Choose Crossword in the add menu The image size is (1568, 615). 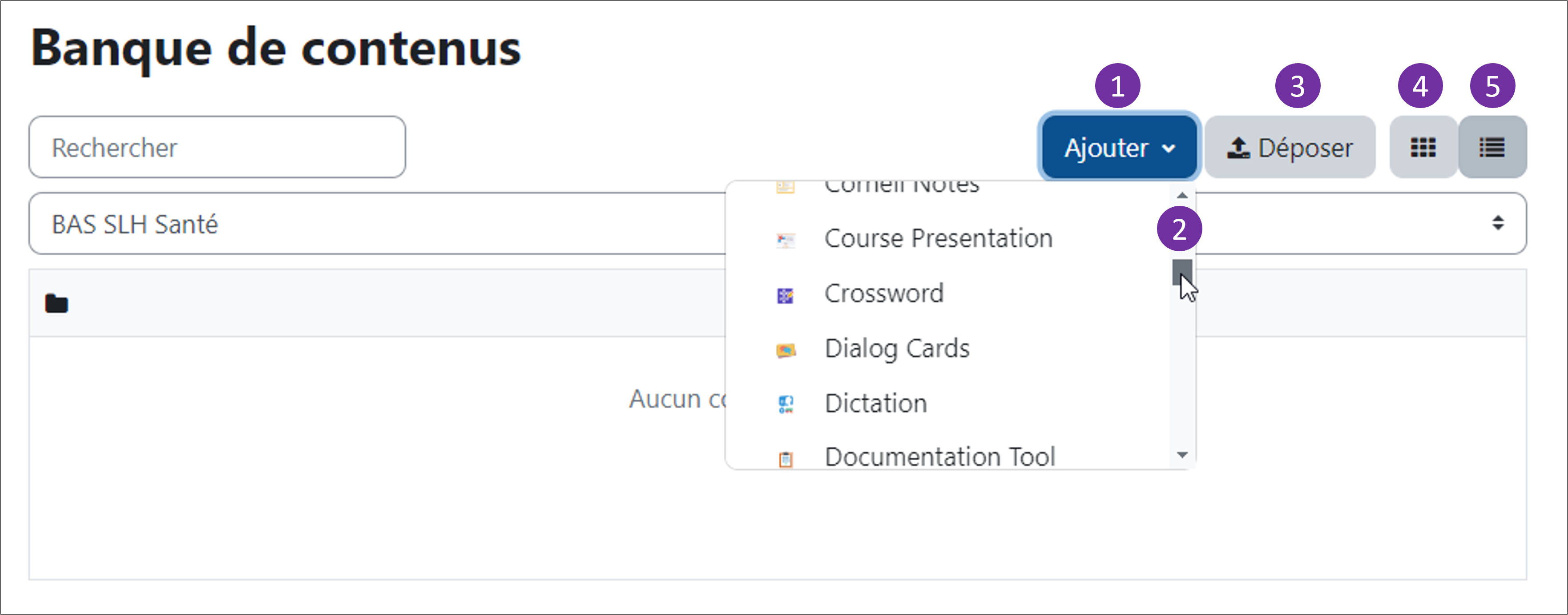(884, 294)
